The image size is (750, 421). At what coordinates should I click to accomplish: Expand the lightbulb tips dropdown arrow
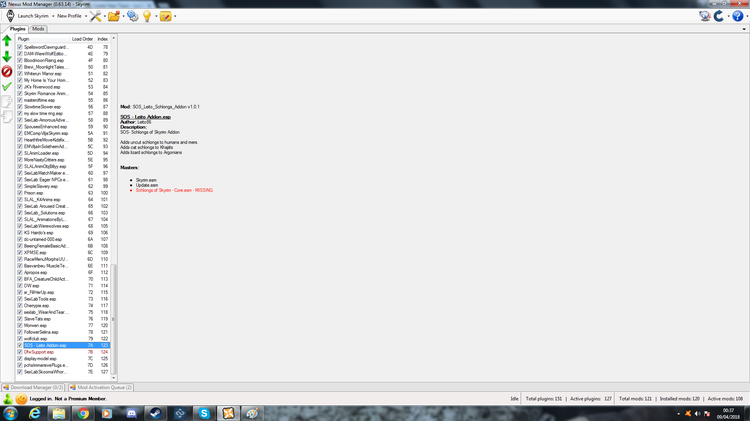point(156,16)
